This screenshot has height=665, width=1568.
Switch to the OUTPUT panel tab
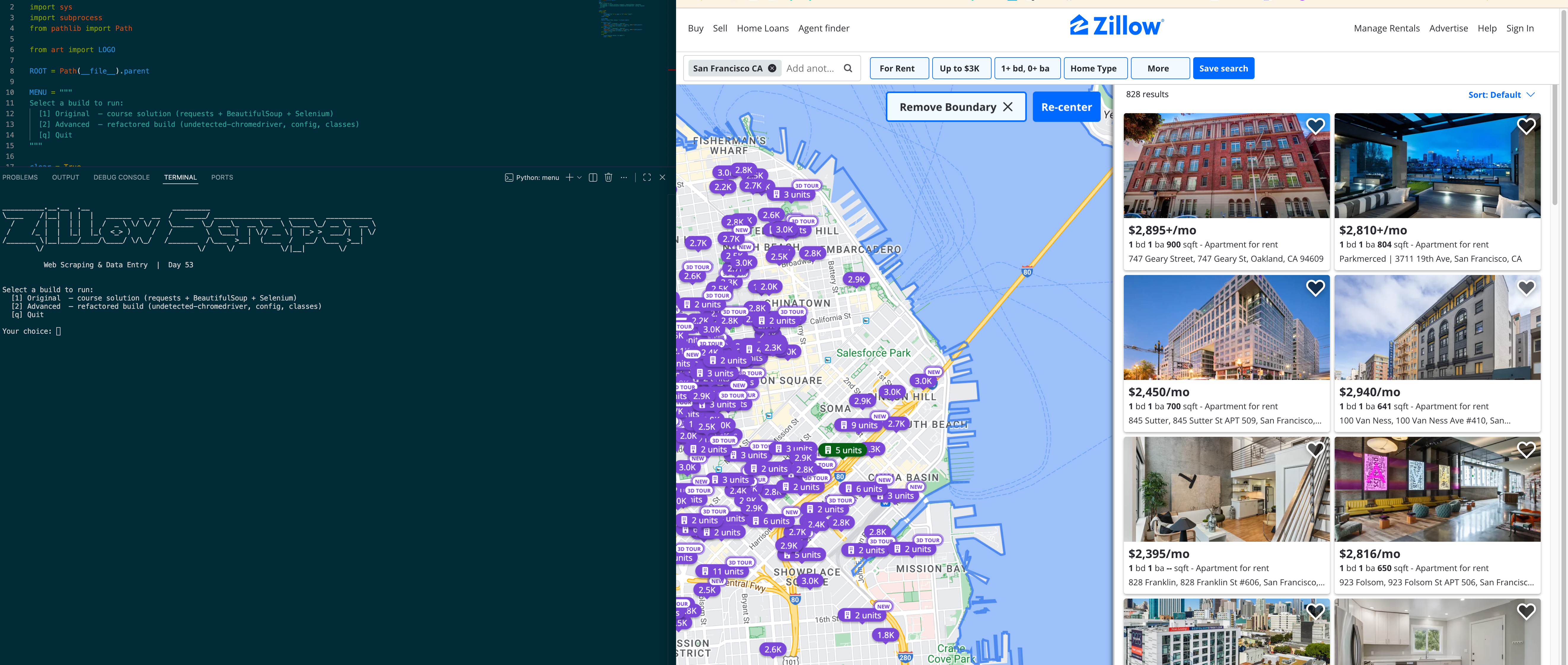[x=66, y=177]
